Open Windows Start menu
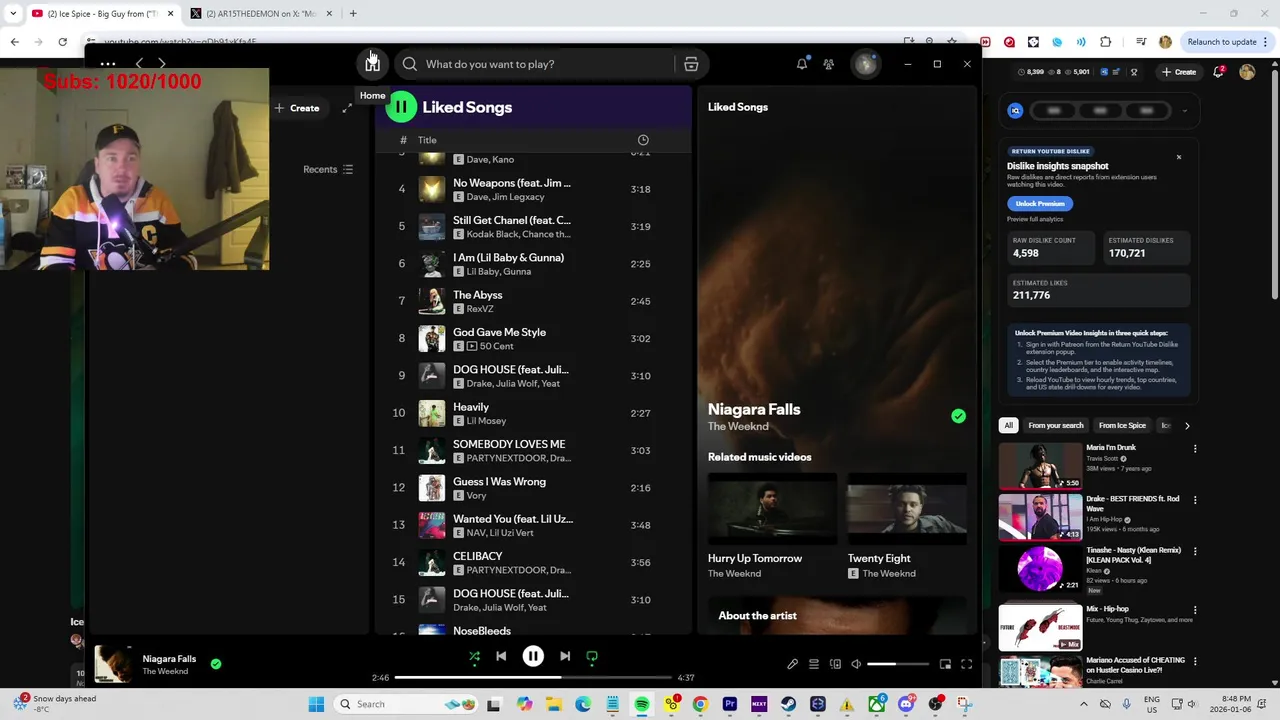This screenshot has width=1280, height=720. tap(316, 704)
